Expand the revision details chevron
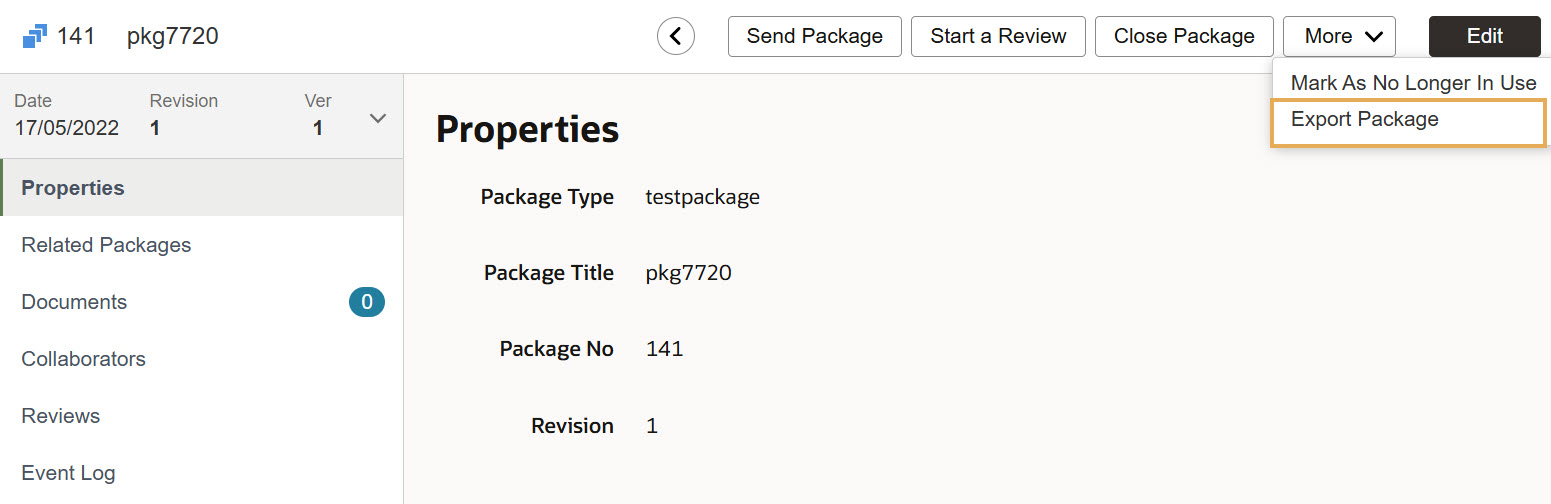The image size is (1551, 504). click(x=378, y=118)
